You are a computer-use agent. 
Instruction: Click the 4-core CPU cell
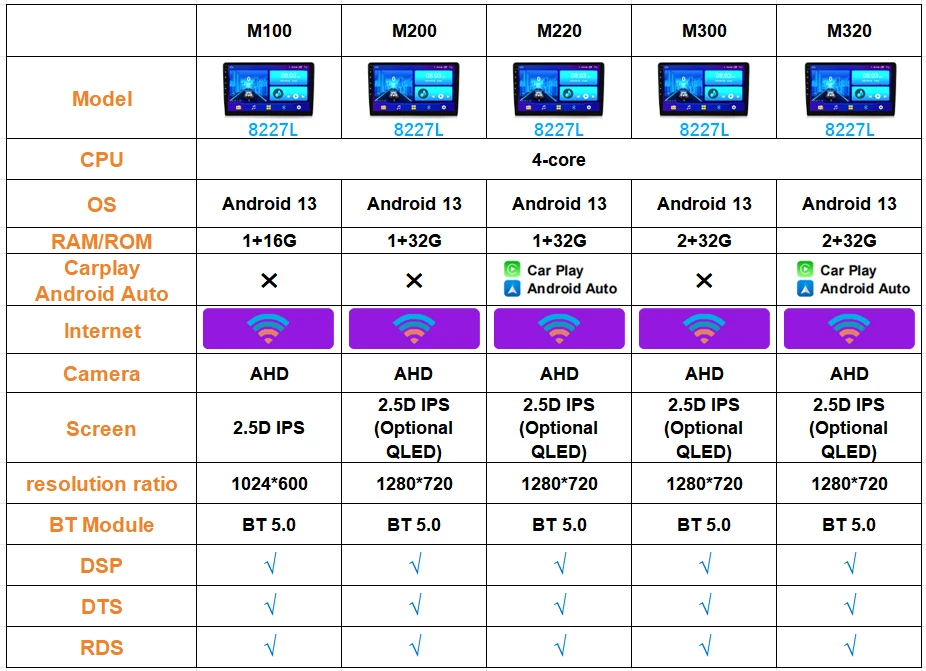(x=559, y=160)
